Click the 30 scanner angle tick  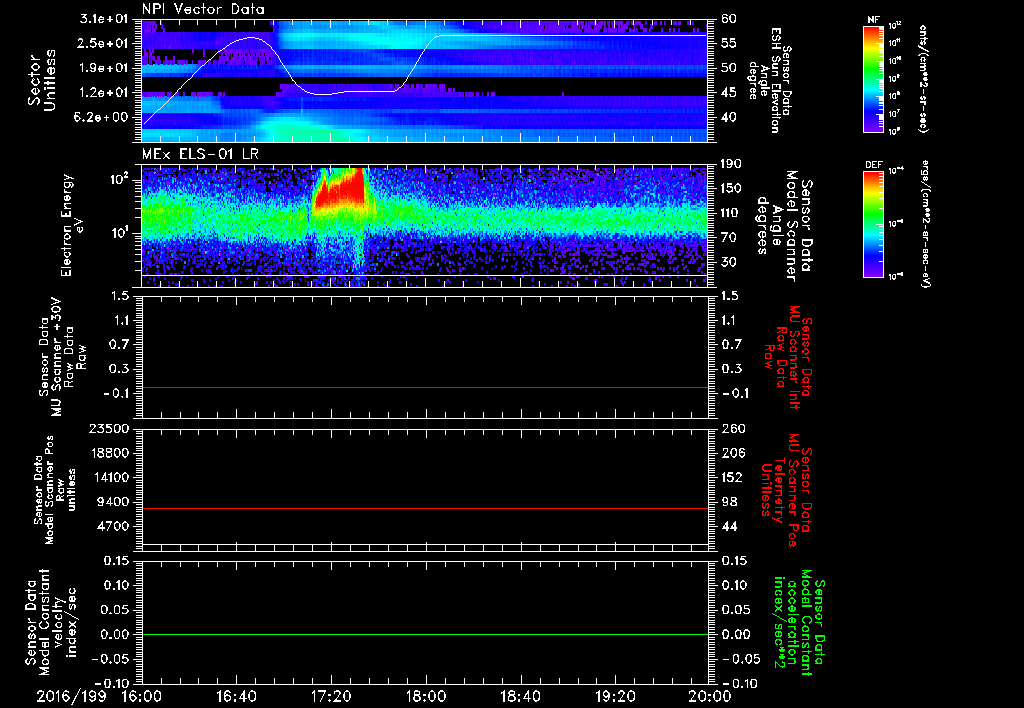point(729,262)
